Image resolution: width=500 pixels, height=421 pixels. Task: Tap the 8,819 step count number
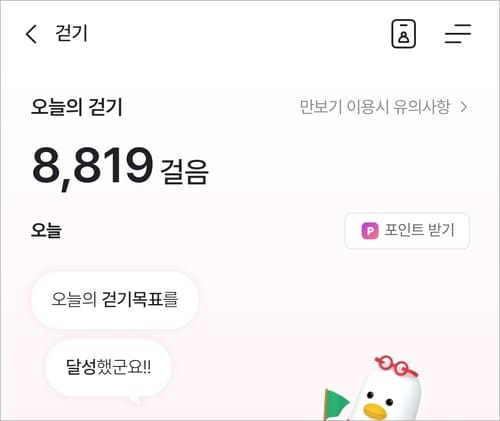[x=92, y=166]
